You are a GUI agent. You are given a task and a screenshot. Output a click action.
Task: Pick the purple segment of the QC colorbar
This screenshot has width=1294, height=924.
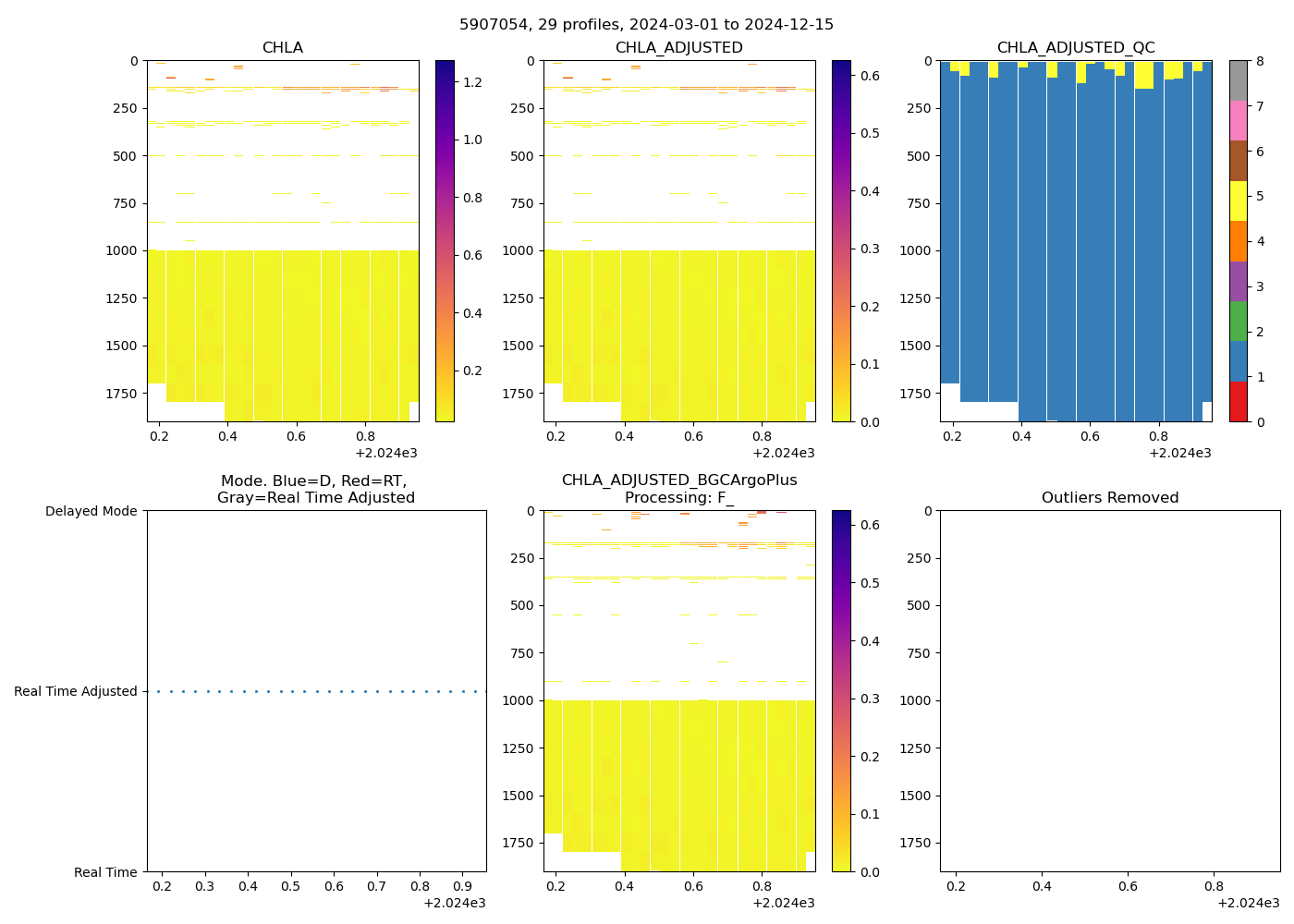1239,281
